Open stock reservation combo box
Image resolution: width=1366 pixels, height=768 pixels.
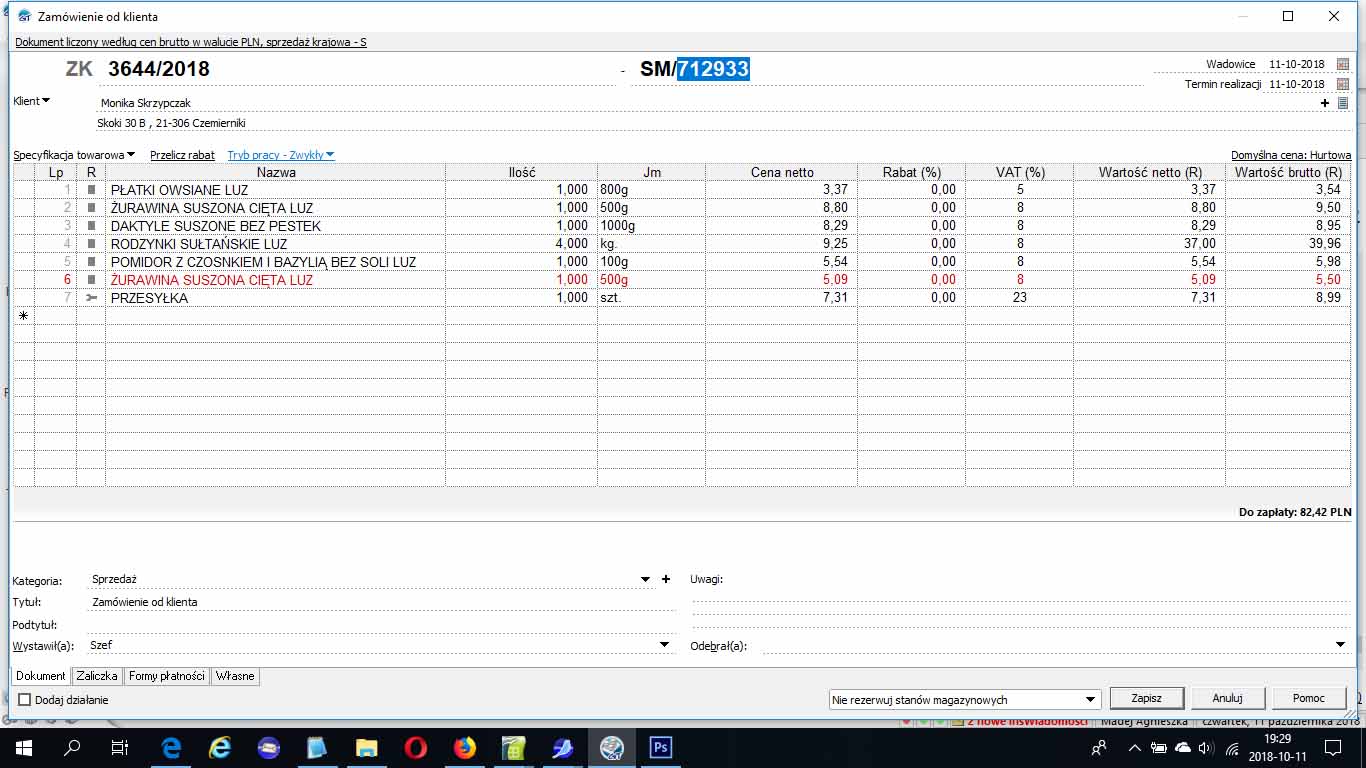[964, 700]
